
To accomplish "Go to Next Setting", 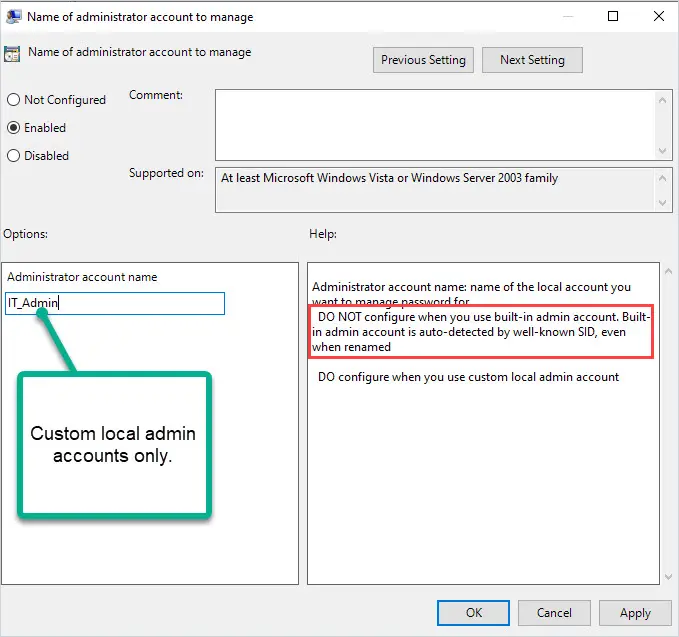I will point(532,60).
